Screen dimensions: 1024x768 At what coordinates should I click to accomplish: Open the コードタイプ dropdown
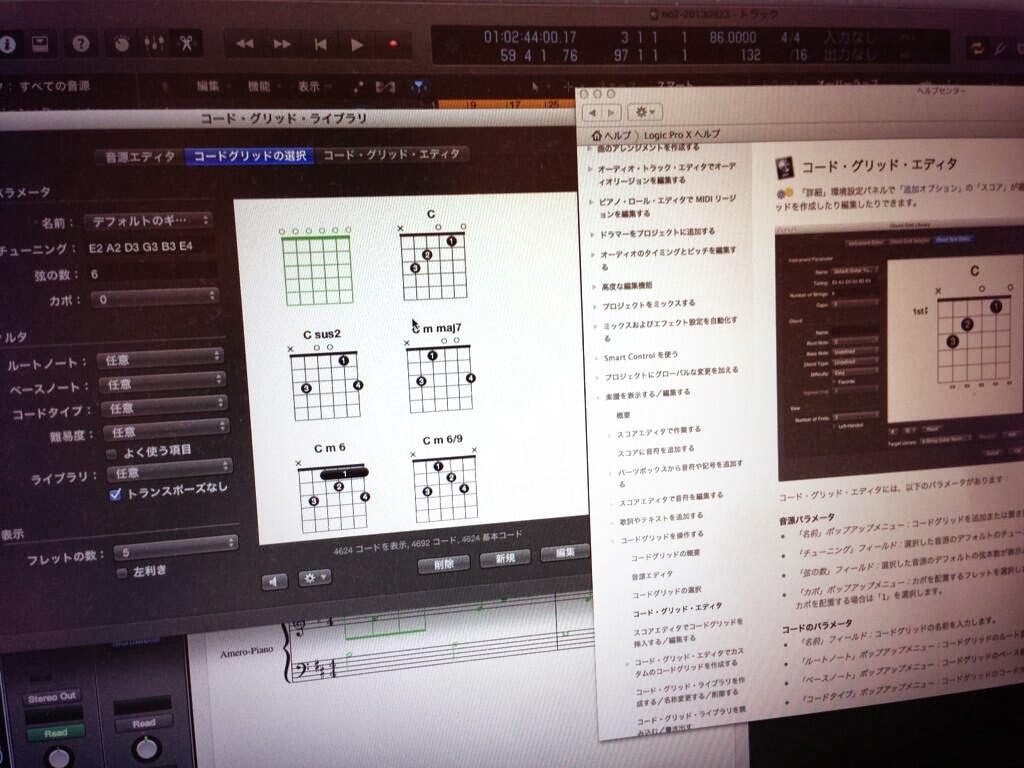coord(164,406)
